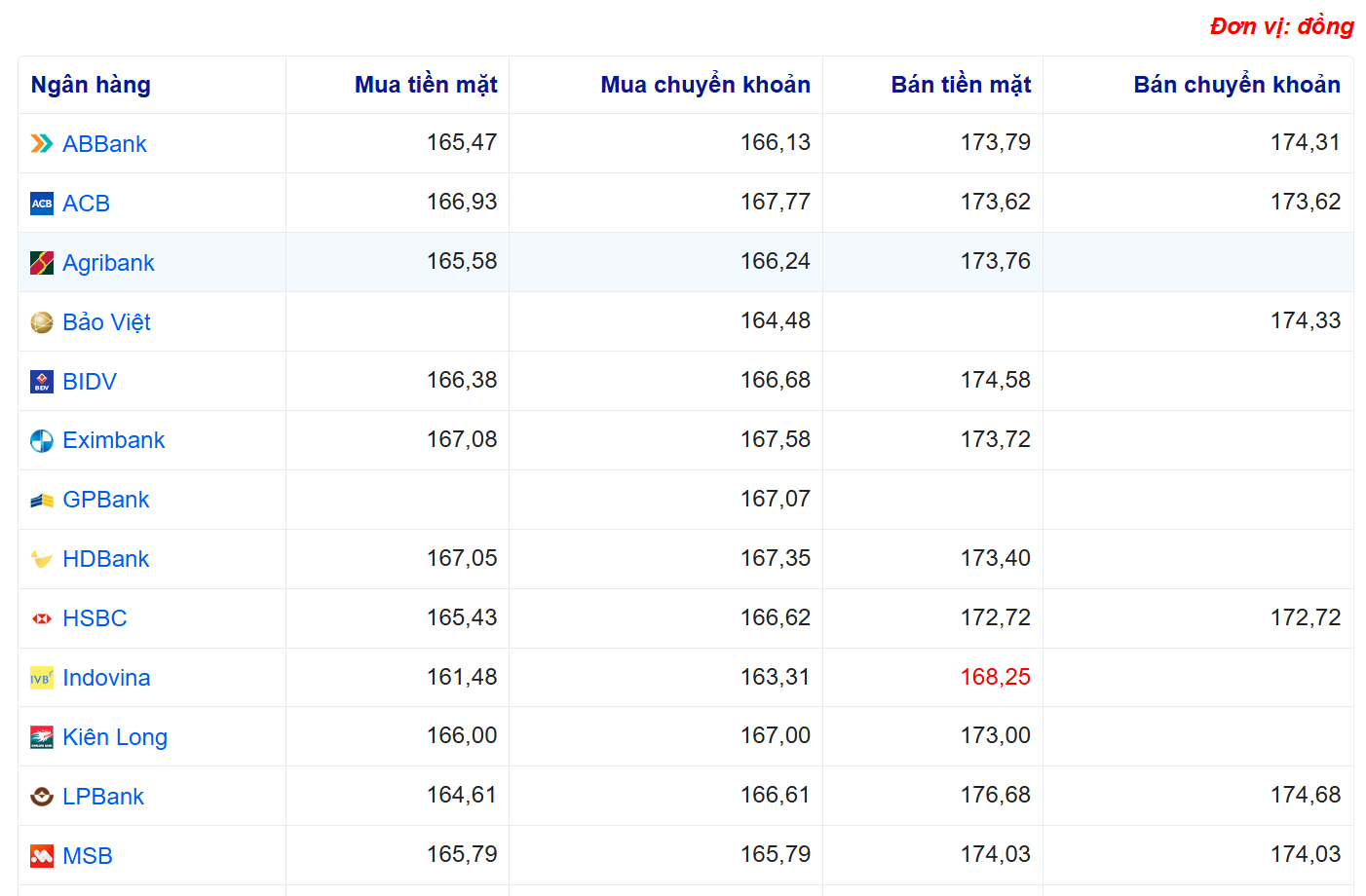Open the GPBank link

(105, 500)
